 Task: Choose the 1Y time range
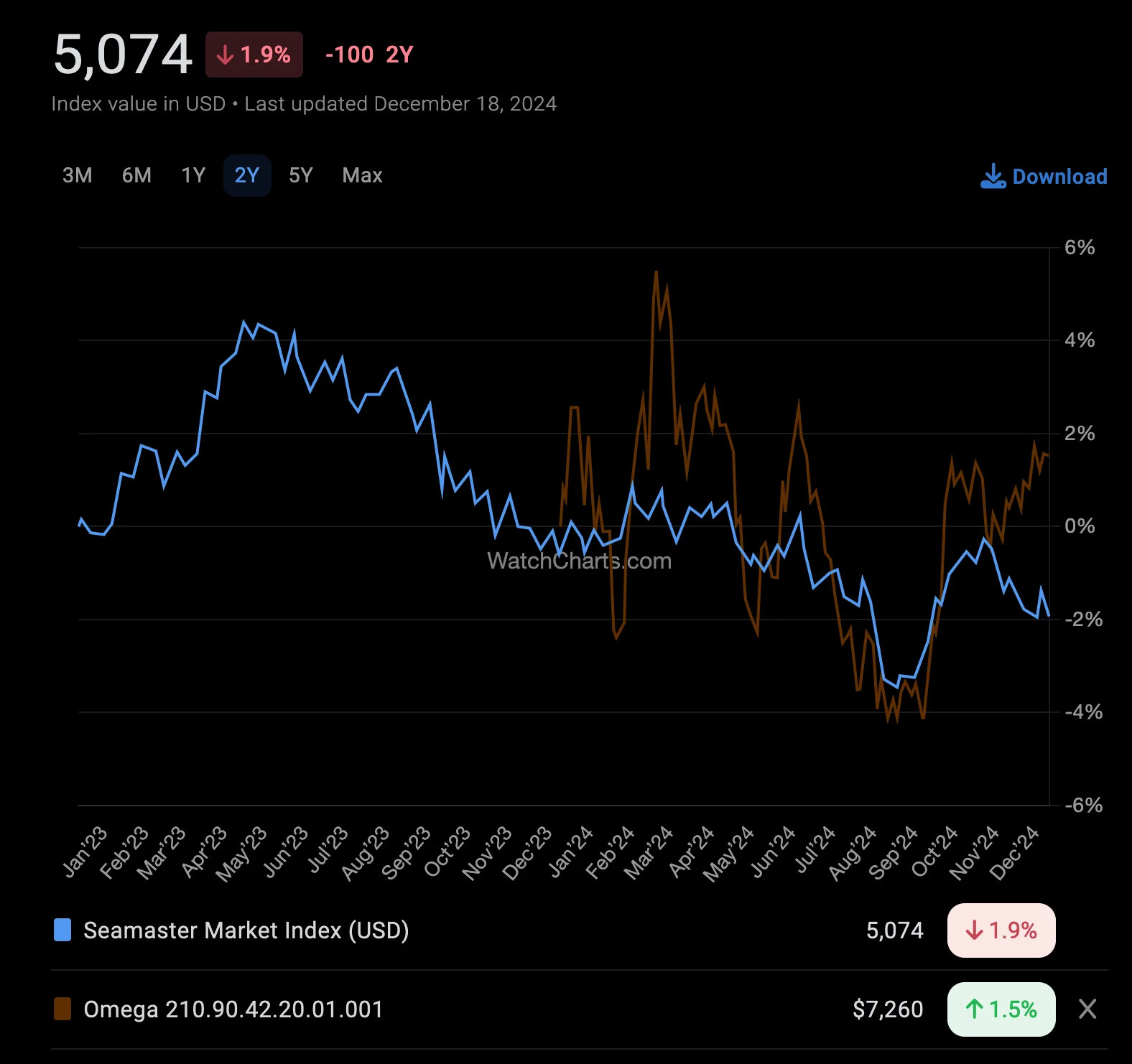point(193,175)
